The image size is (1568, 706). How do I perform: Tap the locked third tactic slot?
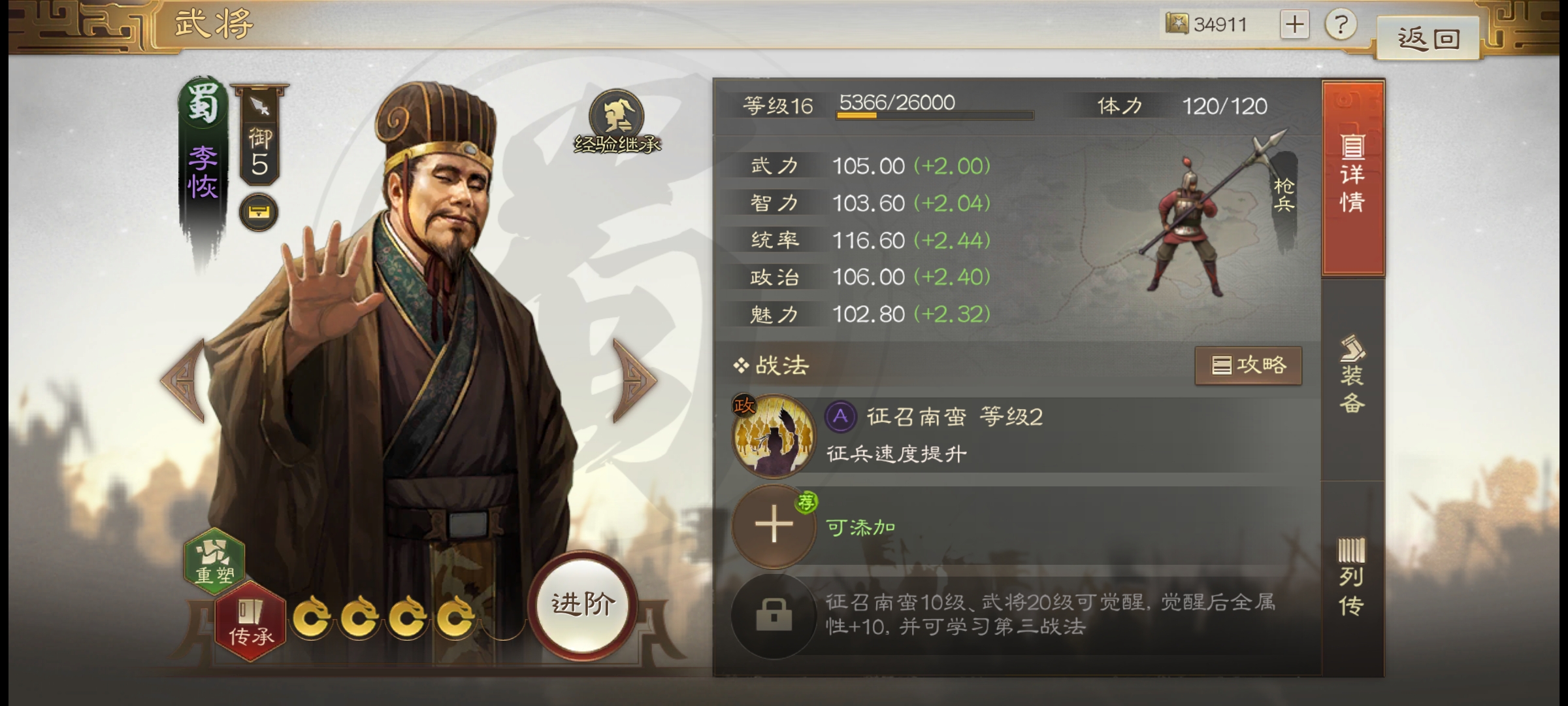pos(774,615)
